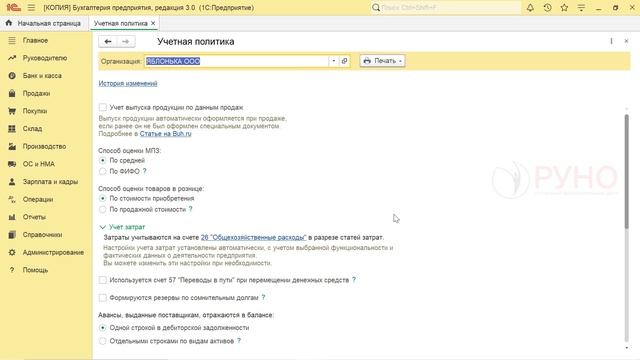Image resolution: width=640 pixels, height=360 pixels.
Task: Click the form's vertical scrollbar thumb
Action: (627, 171)
